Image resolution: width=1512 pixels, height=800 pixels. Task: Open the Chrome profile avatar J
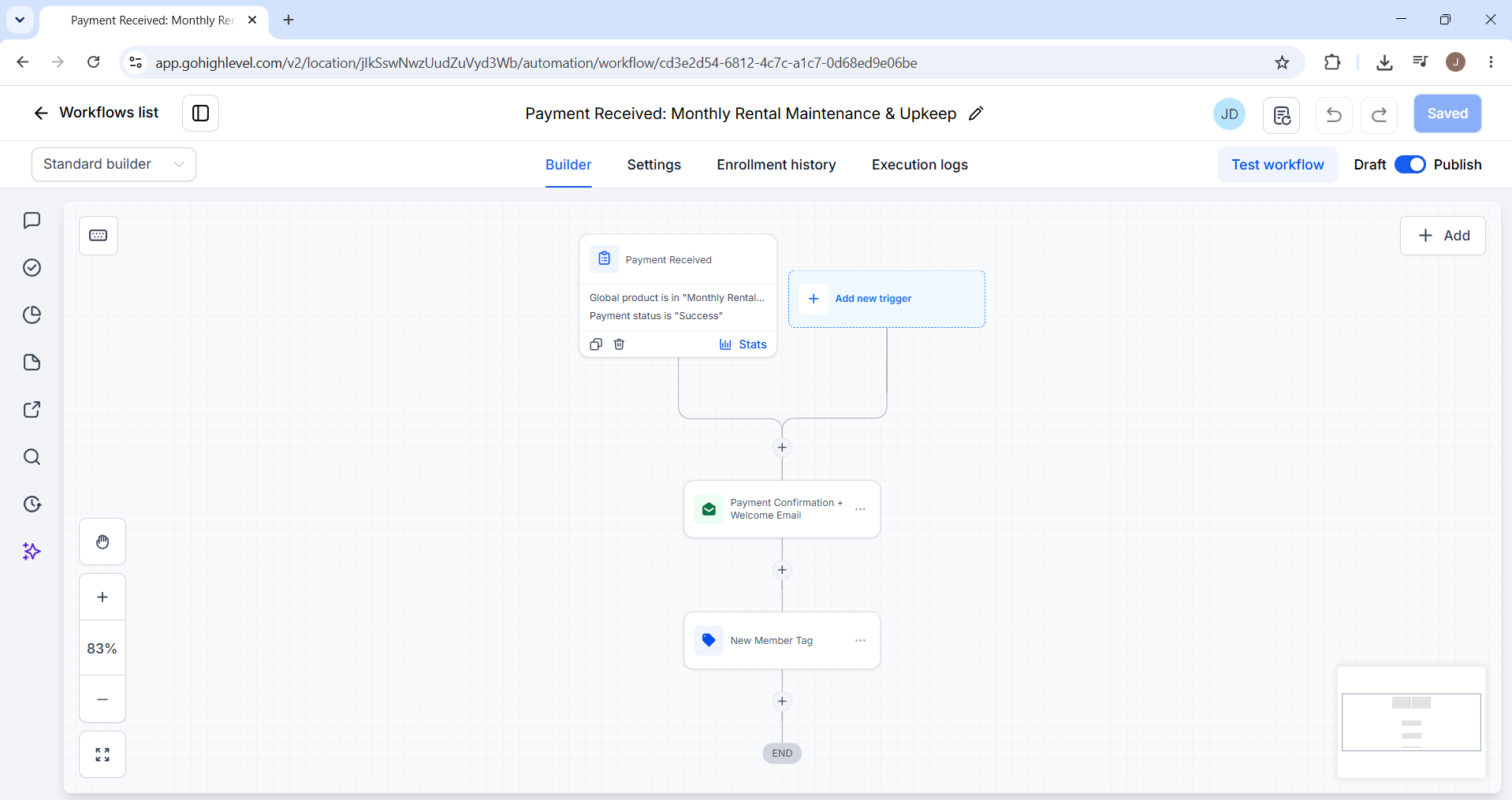coord(1456,62)
